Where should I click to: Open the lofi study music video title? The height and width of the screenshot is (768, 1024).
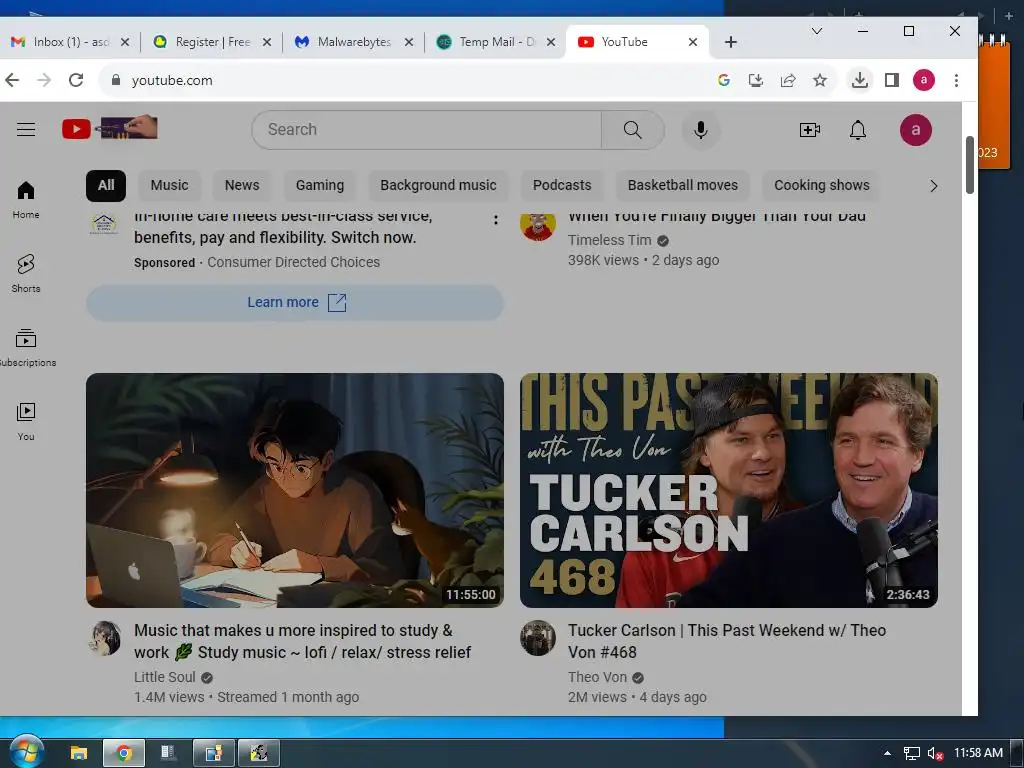coord(302,641)
